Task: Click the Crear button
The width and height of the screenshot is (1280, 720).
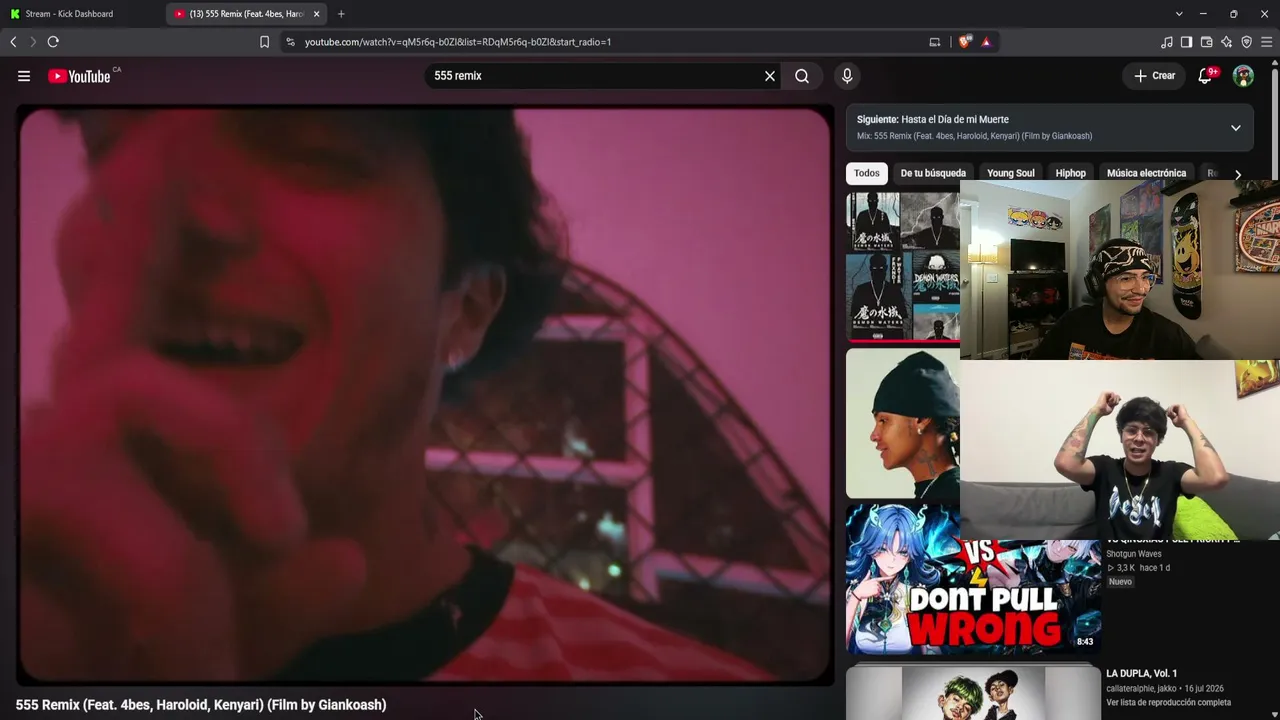Action: click(1154, 76)
